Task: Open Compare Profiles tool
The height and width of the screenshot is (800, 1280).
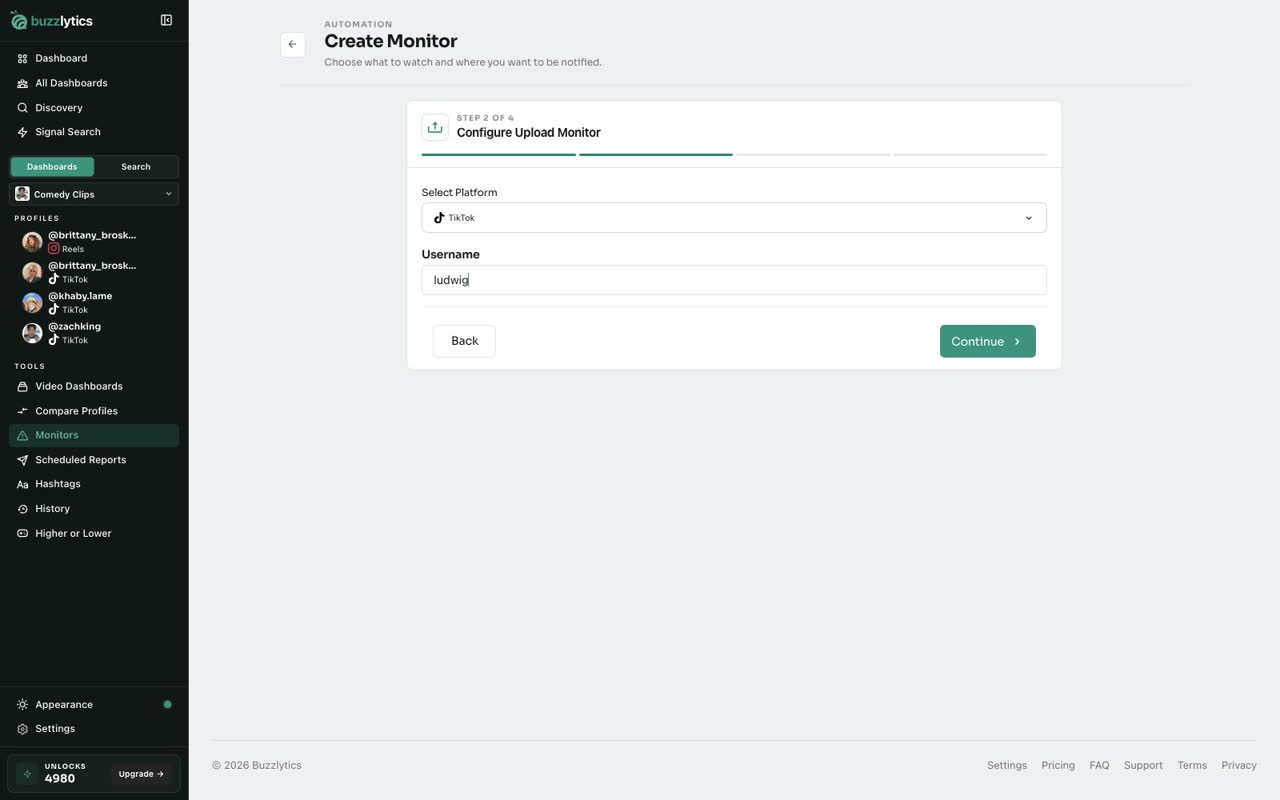Action: coord(94,411)
